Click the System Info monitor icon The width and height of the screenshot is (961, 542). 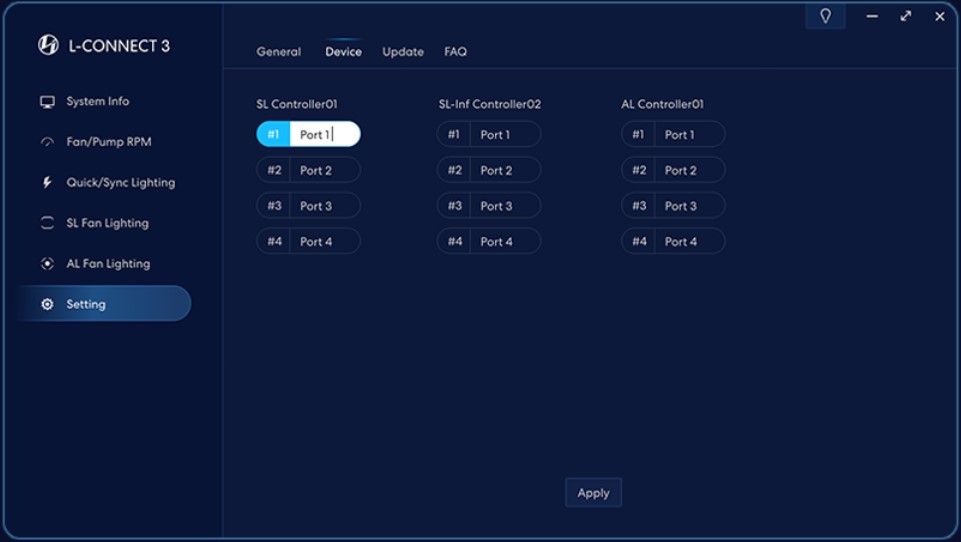coord(47,102)
